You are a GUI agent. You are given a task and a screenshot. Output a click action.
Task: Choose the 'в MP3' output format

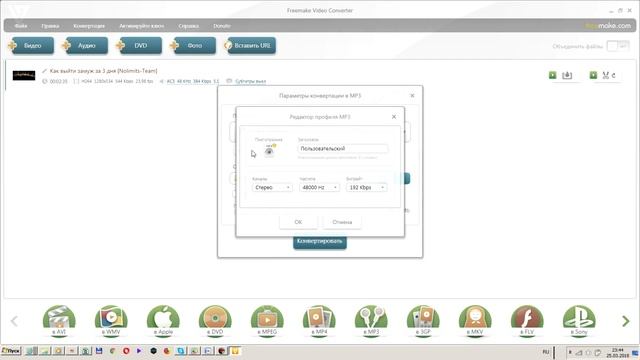[371, 321]
